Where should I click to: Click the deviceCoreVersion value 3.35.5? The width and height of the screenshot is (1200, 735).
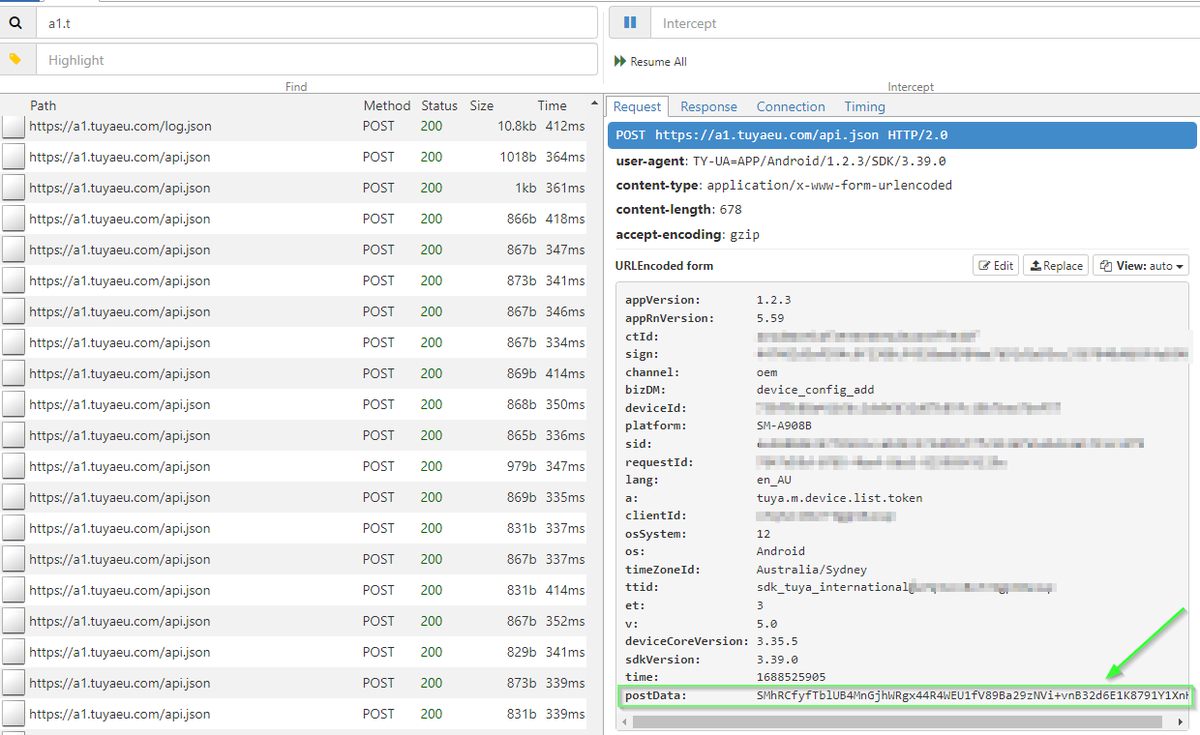pyautogui.click(x=777, y=641)
